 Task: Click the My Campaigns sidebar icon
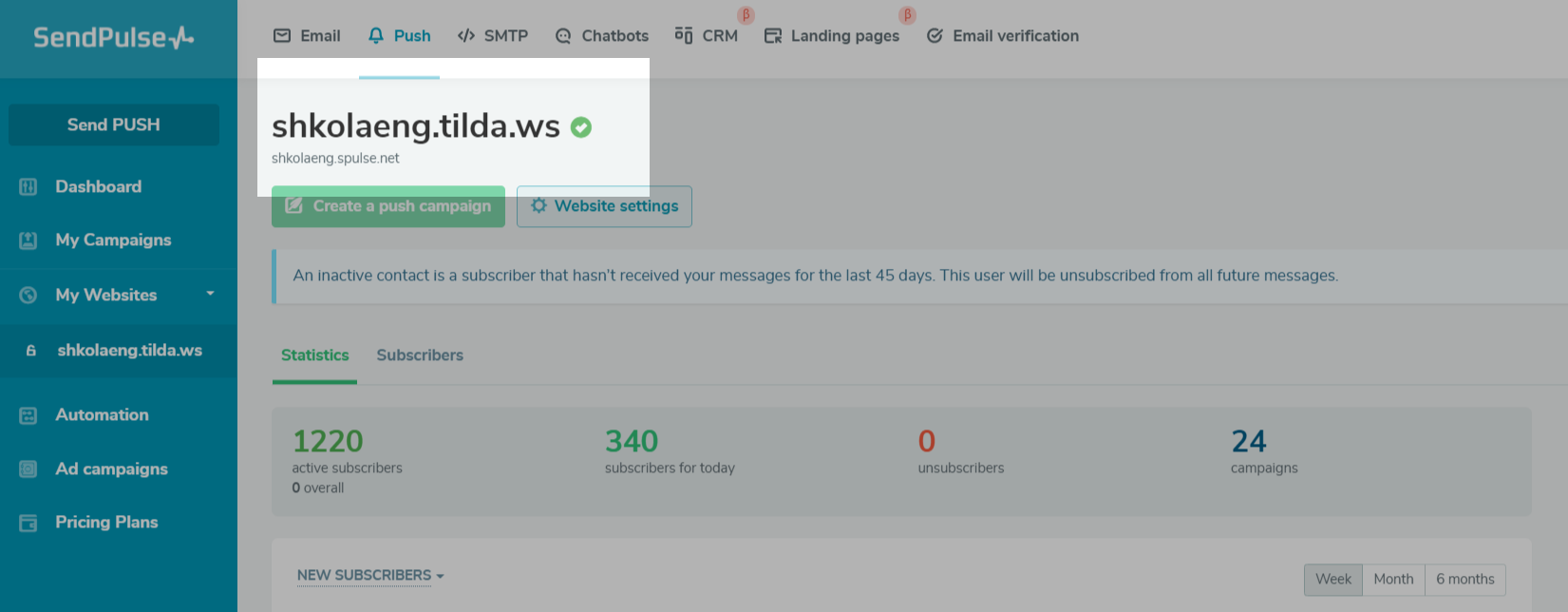(x=28, y=240)
